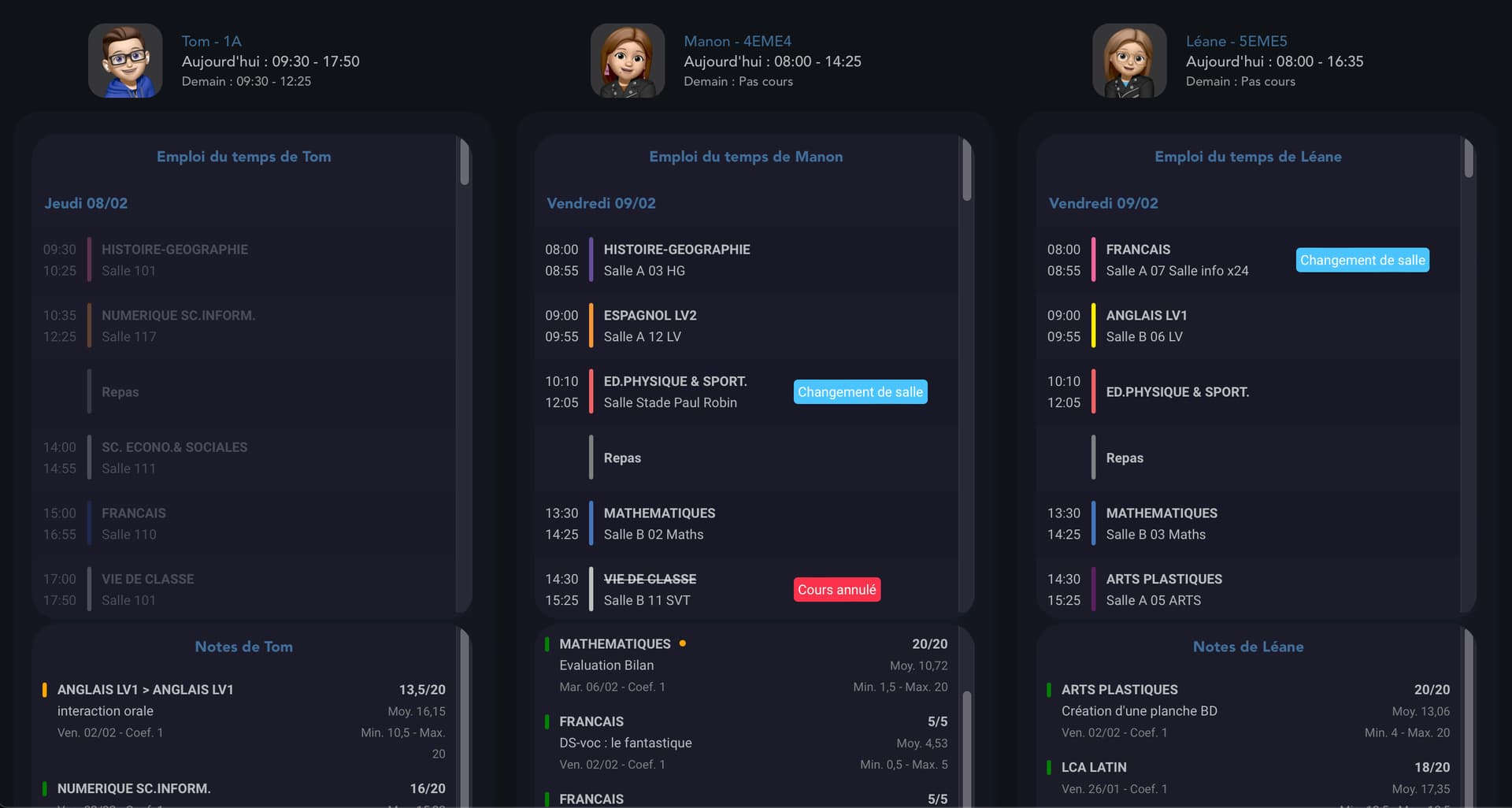
Task: Click the Changement de salle badge on Léane's FRANCAIS
Action: [1362, 260]
